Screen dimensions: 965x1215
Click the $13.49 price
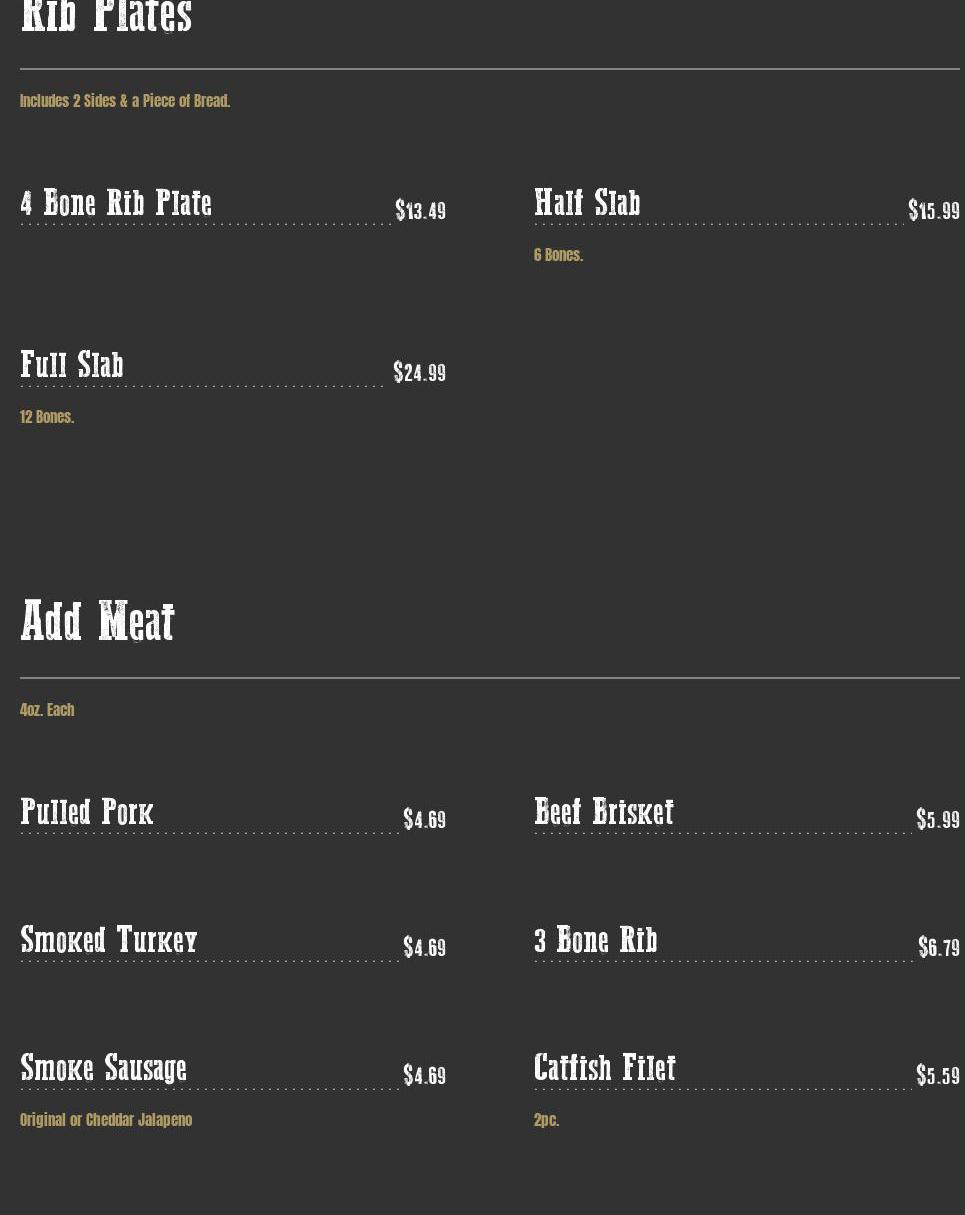pos(420,211)
